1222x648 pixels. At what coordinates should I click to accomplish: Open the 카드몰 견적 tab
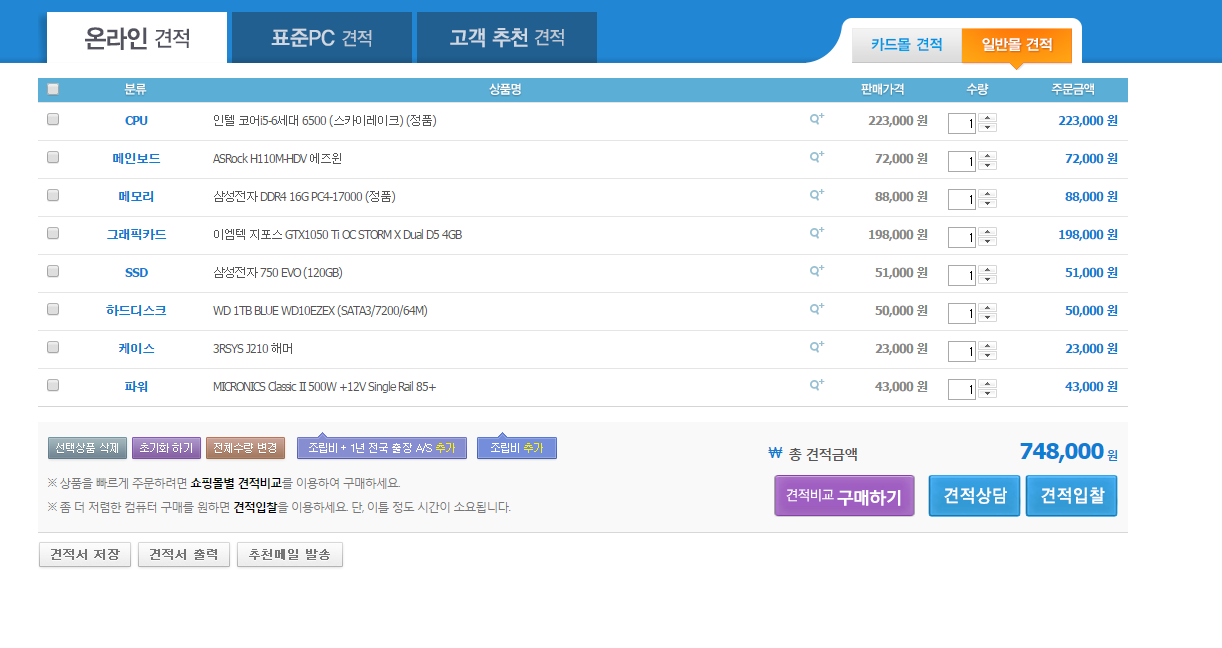[906, 45]
